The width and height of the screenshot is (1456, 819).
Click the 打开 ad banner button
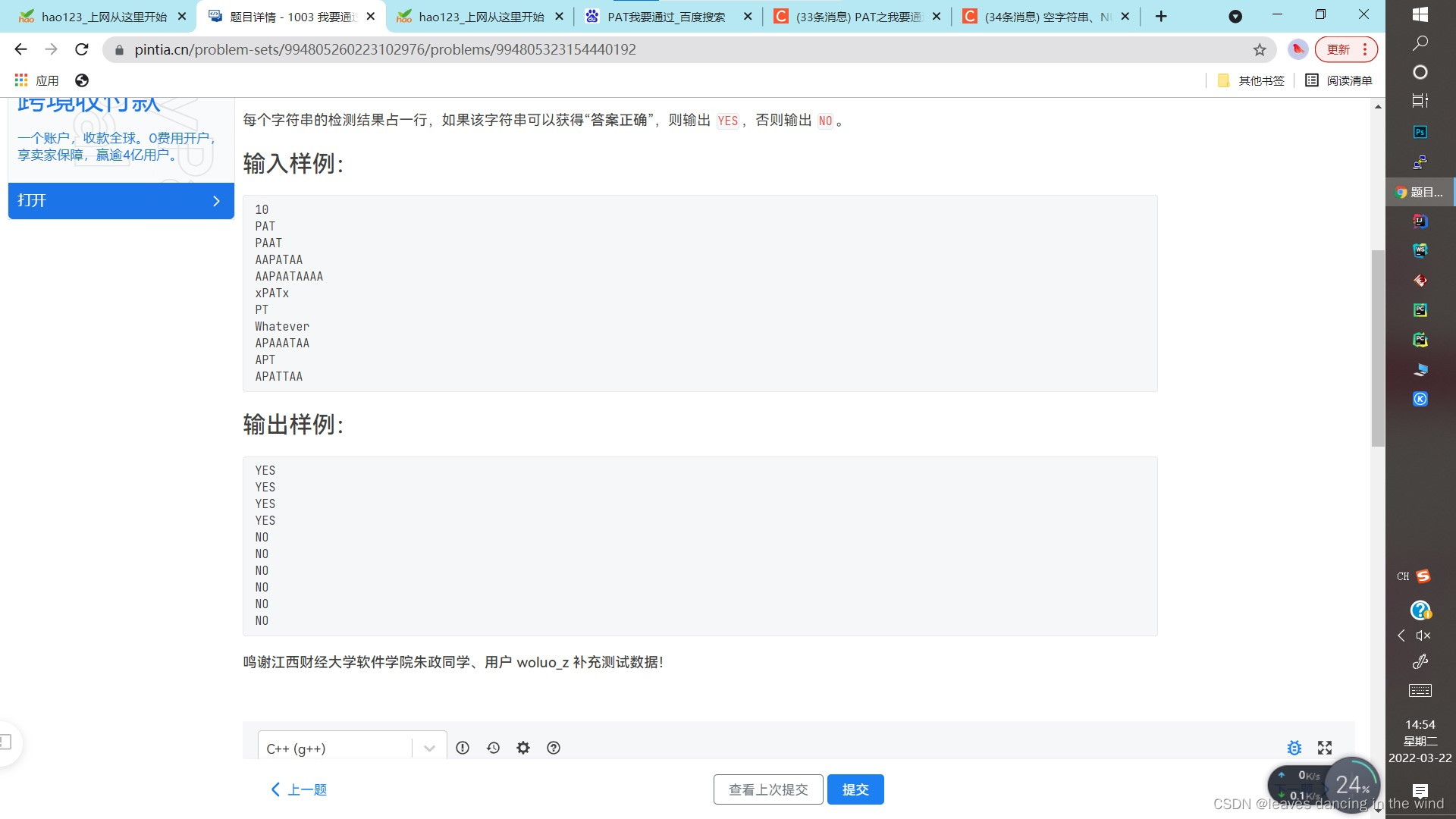121,201
